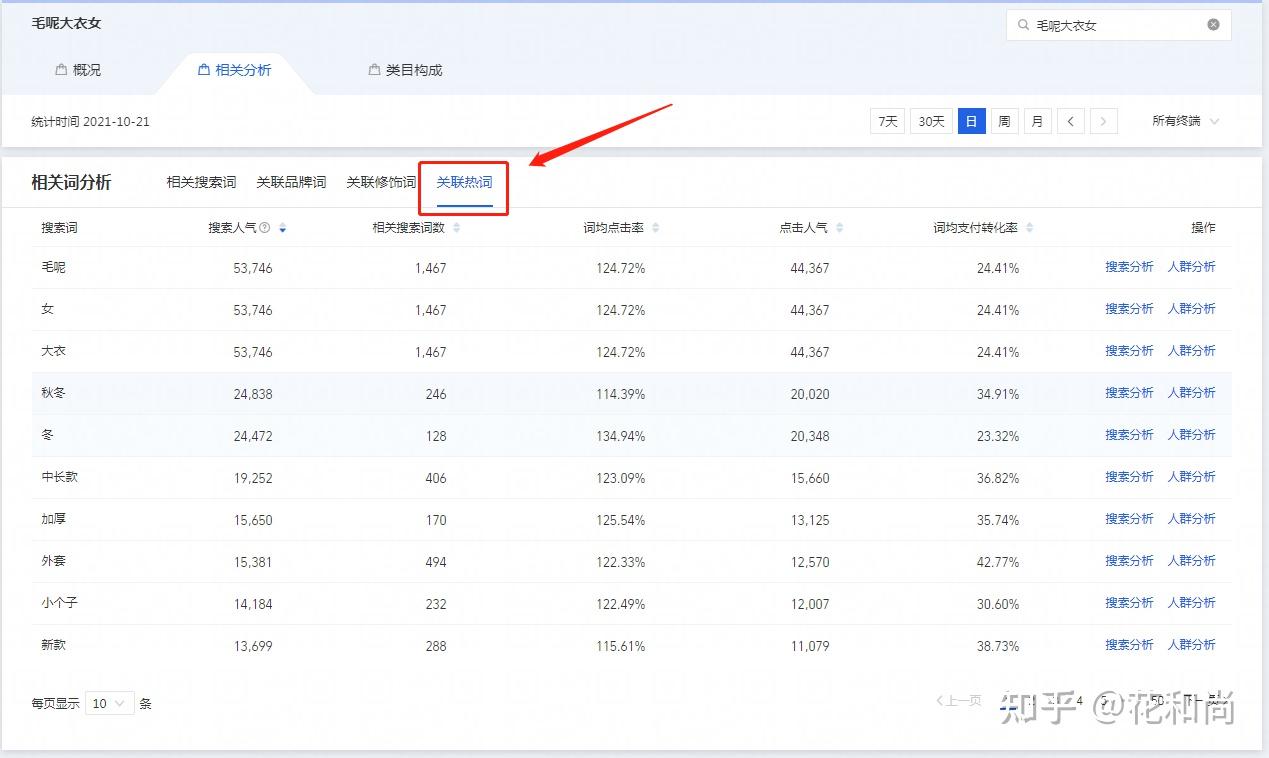The width and height of the screenshot is (1269, 758).
Task: Open 搜索分析 for the 外套 row
Action: click(1129, 561)
